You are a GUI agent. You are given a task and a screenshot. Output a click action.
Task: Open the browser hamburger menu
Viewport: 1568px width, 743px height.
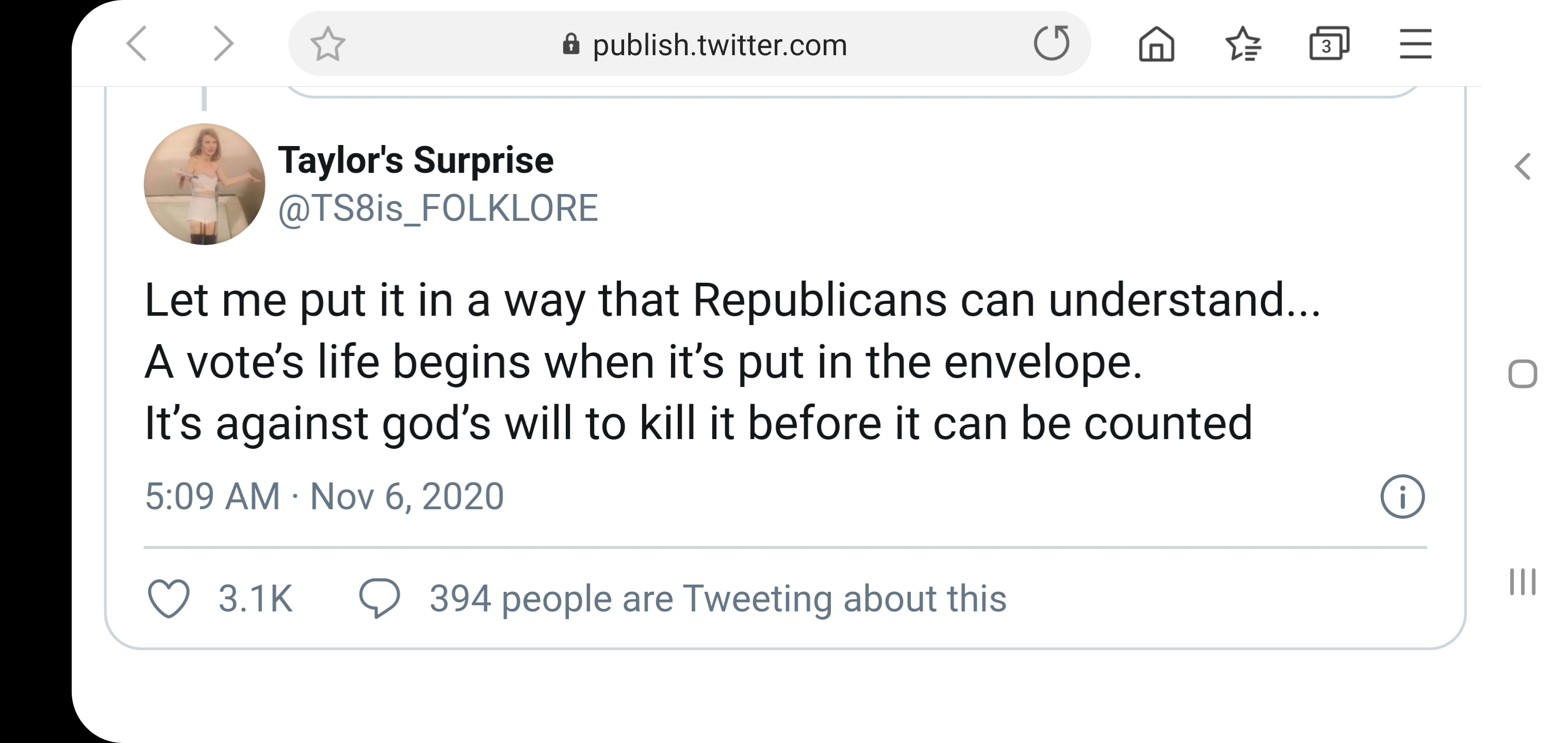[x=1415, y=44]
